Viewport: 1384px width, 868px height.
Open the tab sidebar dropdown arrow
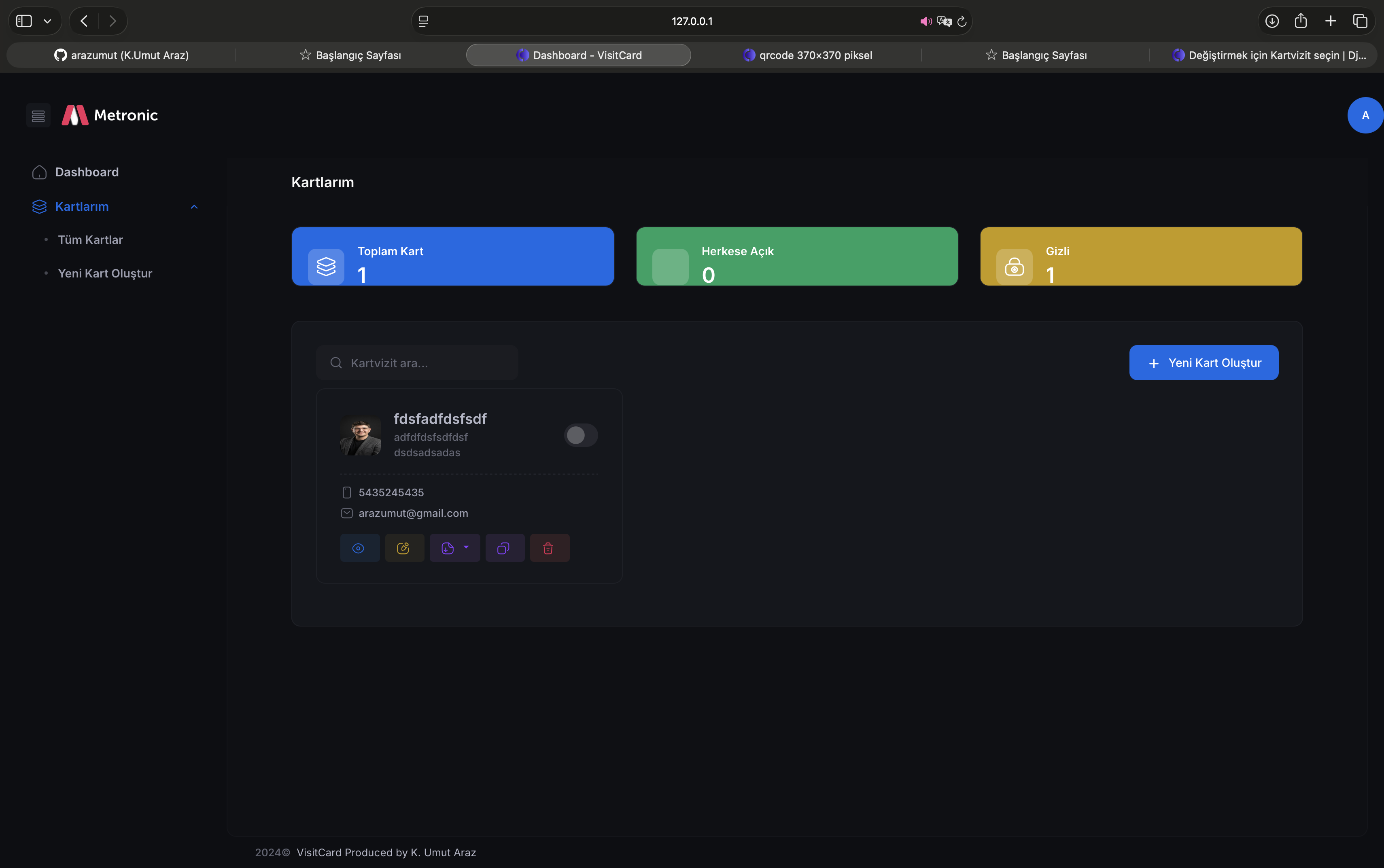(x=48, y=21)
